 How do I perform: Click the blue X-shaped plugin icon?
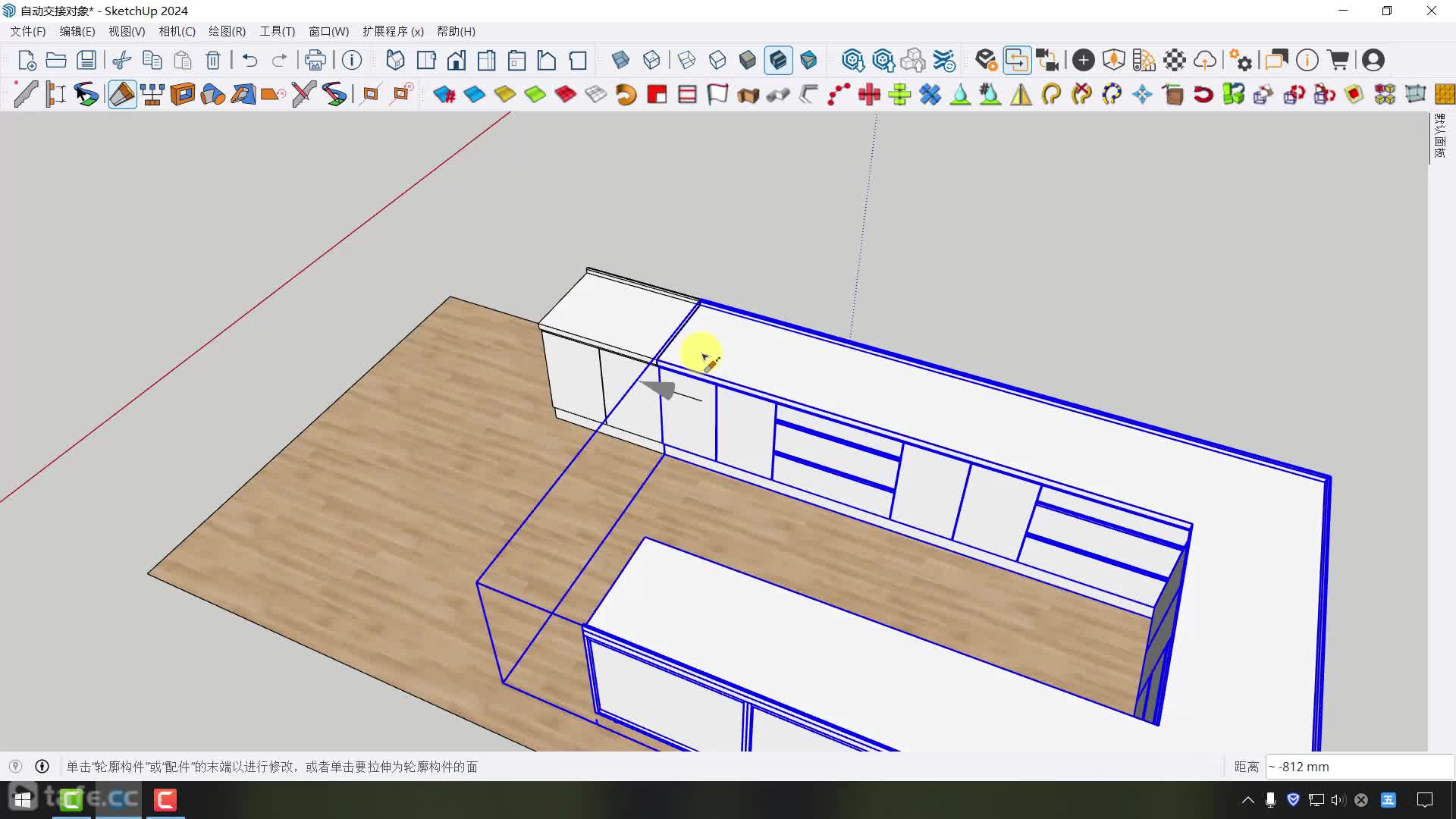[x=930, y=94]
